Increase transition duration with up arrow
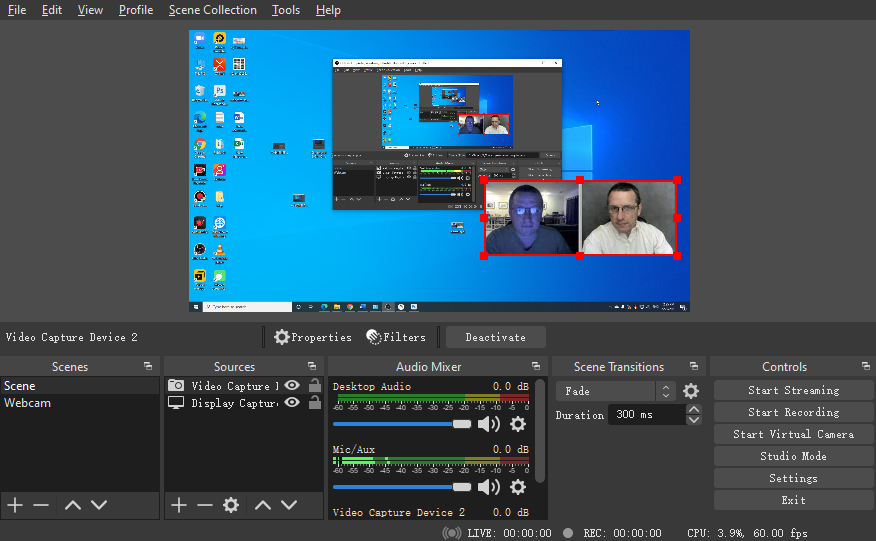 click(694, 410)
